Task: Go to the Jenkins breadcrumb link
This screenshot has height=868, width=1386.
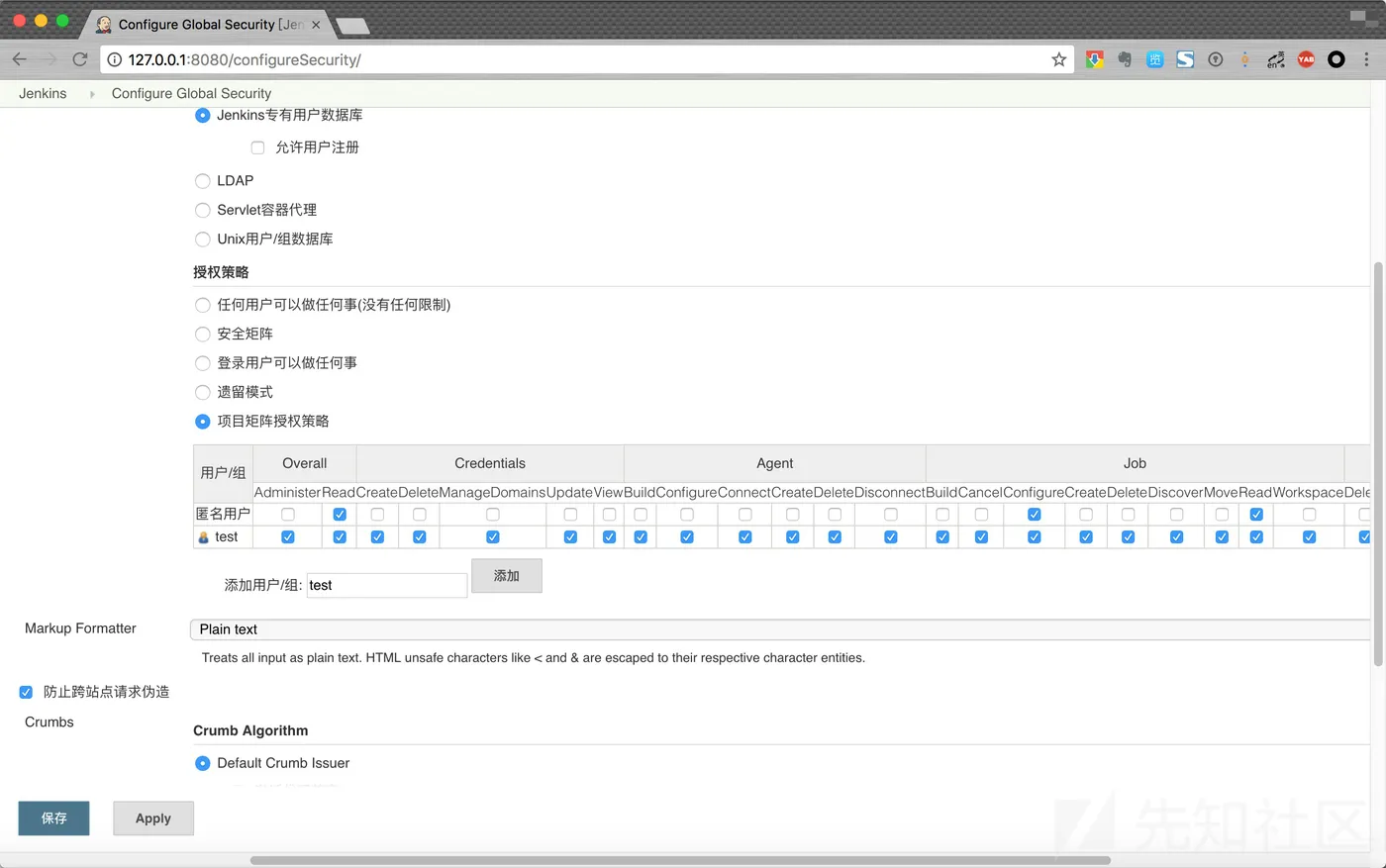Action: coord(43,93)
